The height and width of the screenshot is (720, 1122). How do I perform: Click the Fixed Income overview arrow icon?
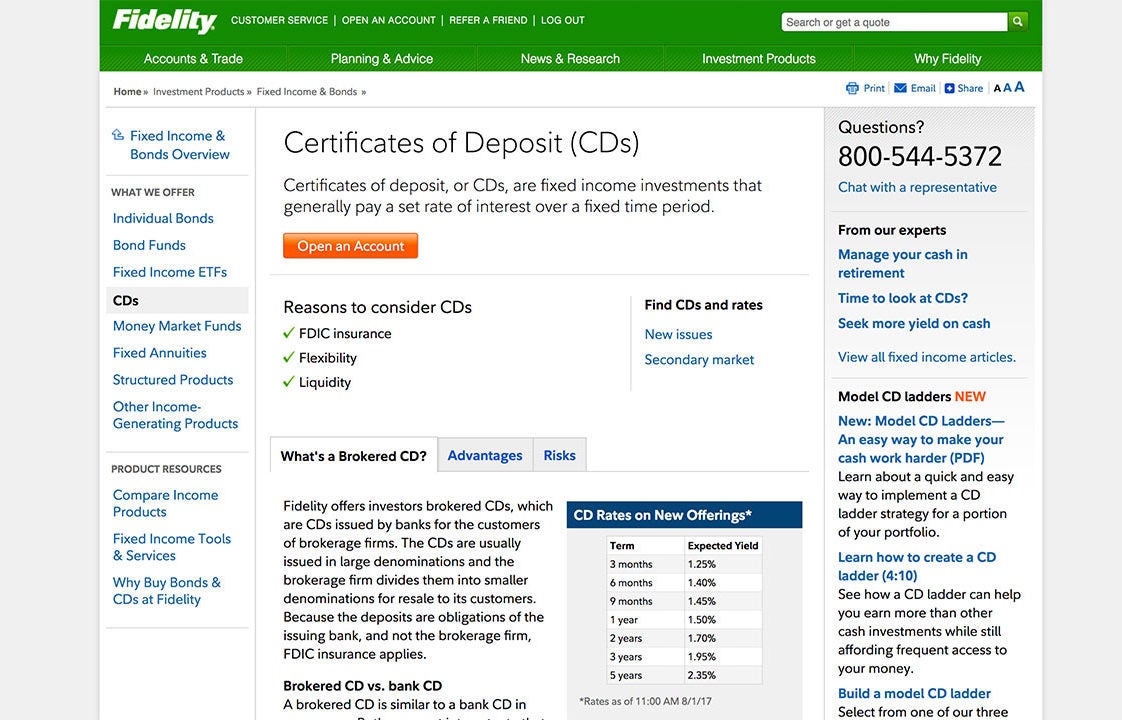click(118, 135)
